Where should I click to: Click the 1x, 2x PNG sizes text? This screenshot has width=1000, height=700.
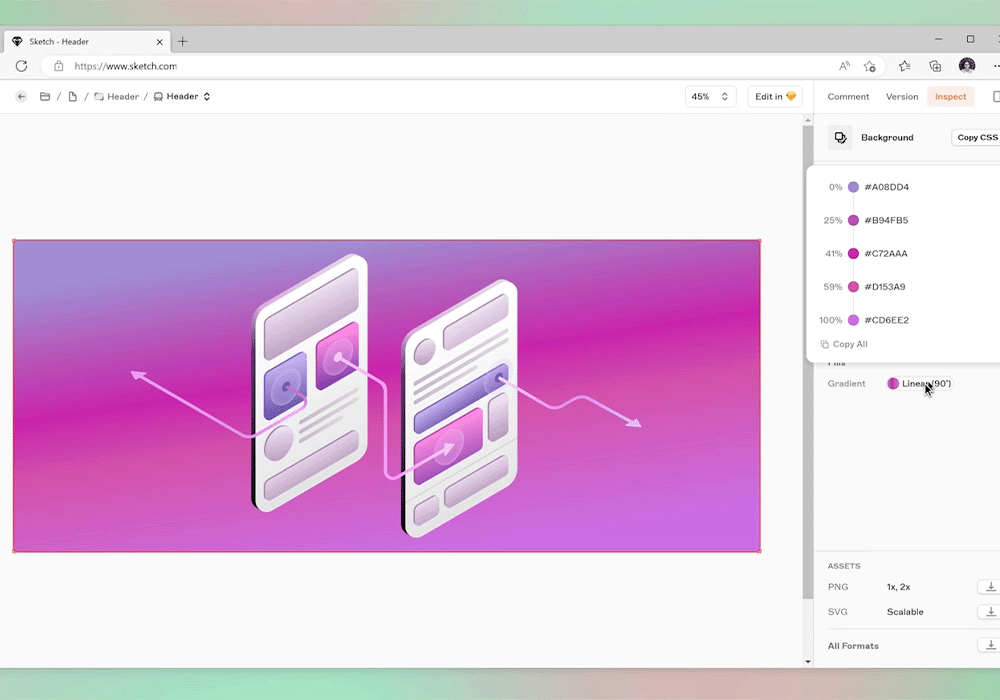coord(899,587)
